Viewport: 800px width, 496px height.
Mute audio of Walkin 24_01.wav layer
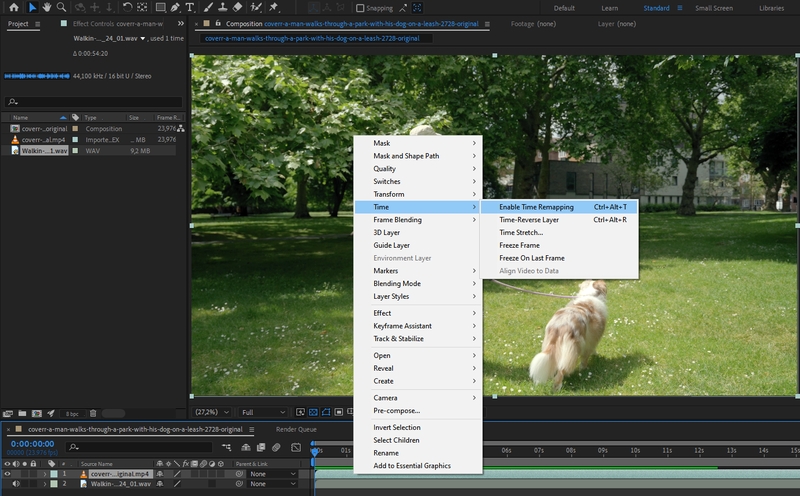(15, 484)
